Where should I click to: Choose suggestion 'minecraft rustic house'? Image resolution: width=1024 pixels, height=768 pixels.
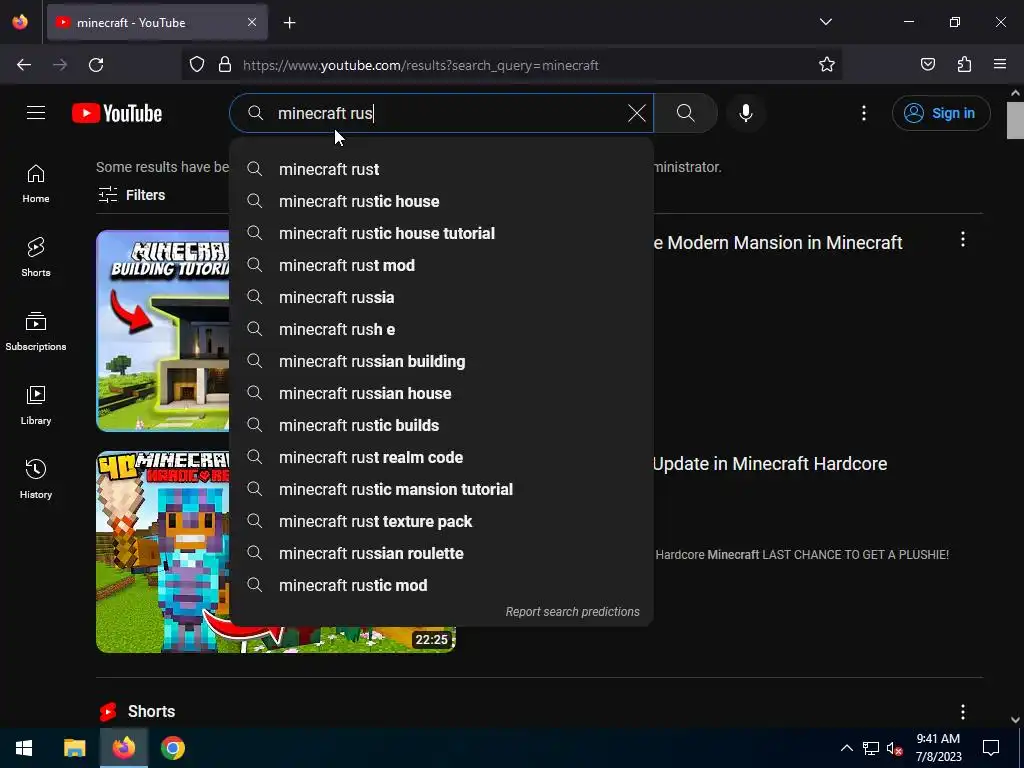pyautogui.click(x=441, y=201)
